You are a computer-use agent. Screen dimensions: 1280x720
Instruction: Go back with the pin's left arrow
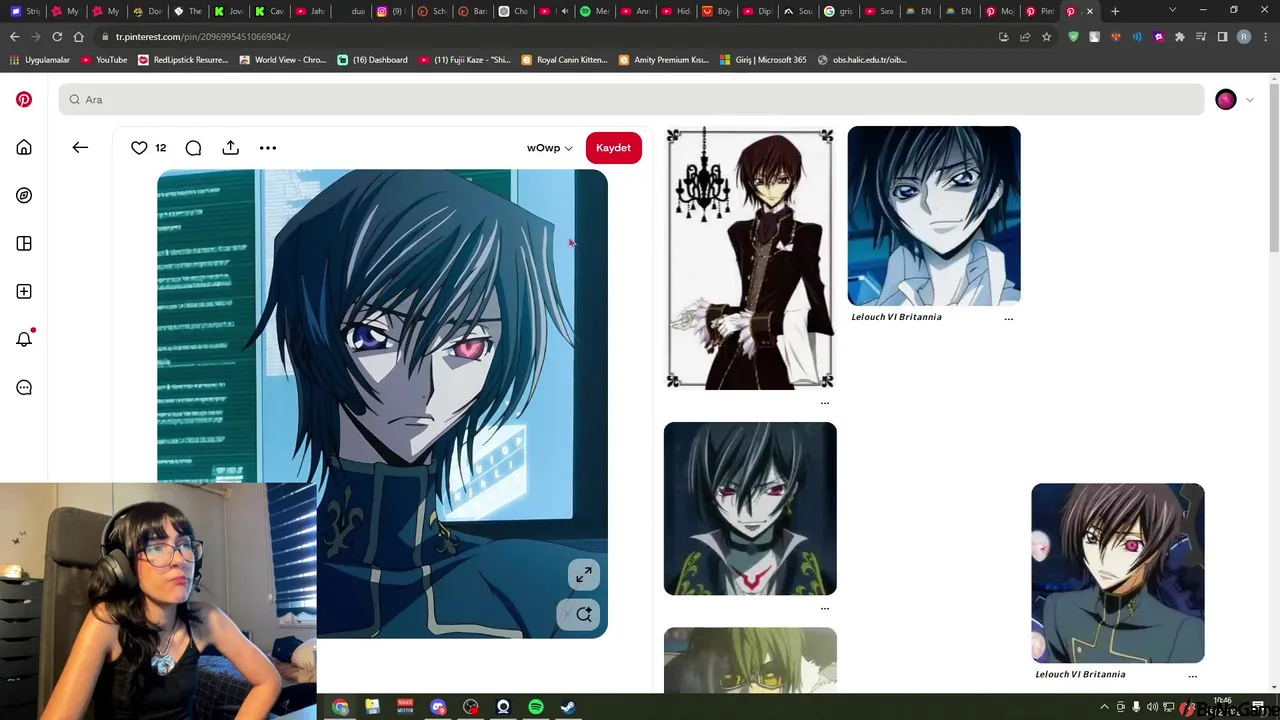(x=80, y=148)
